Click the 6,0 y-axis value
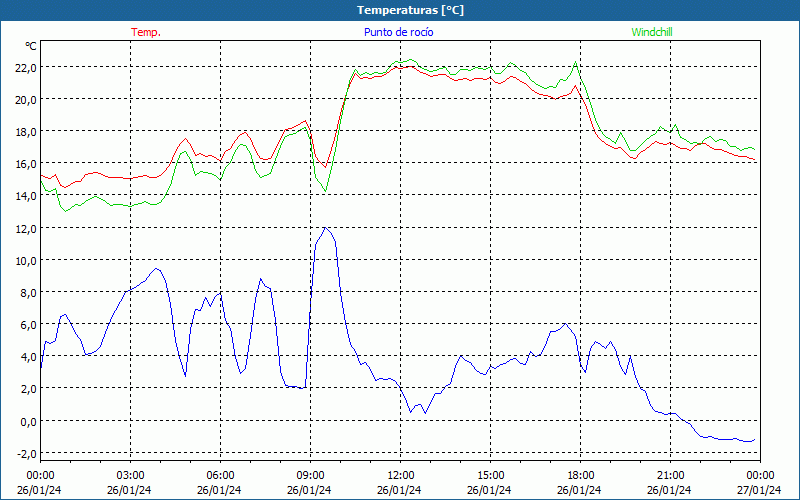Viewport: 800px width, 500px height. pyautogui.click(x=28, y=325)
